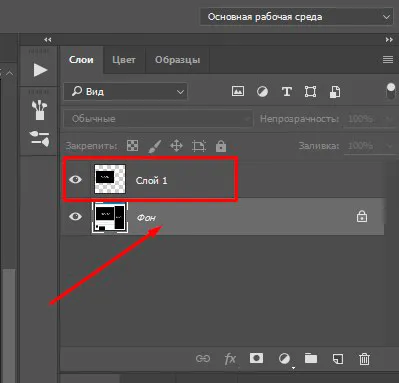The width and height of the screenshot is (399, 383).
Task: Lock all padlock icon beside Закрепить
Action: click(221, 146)
